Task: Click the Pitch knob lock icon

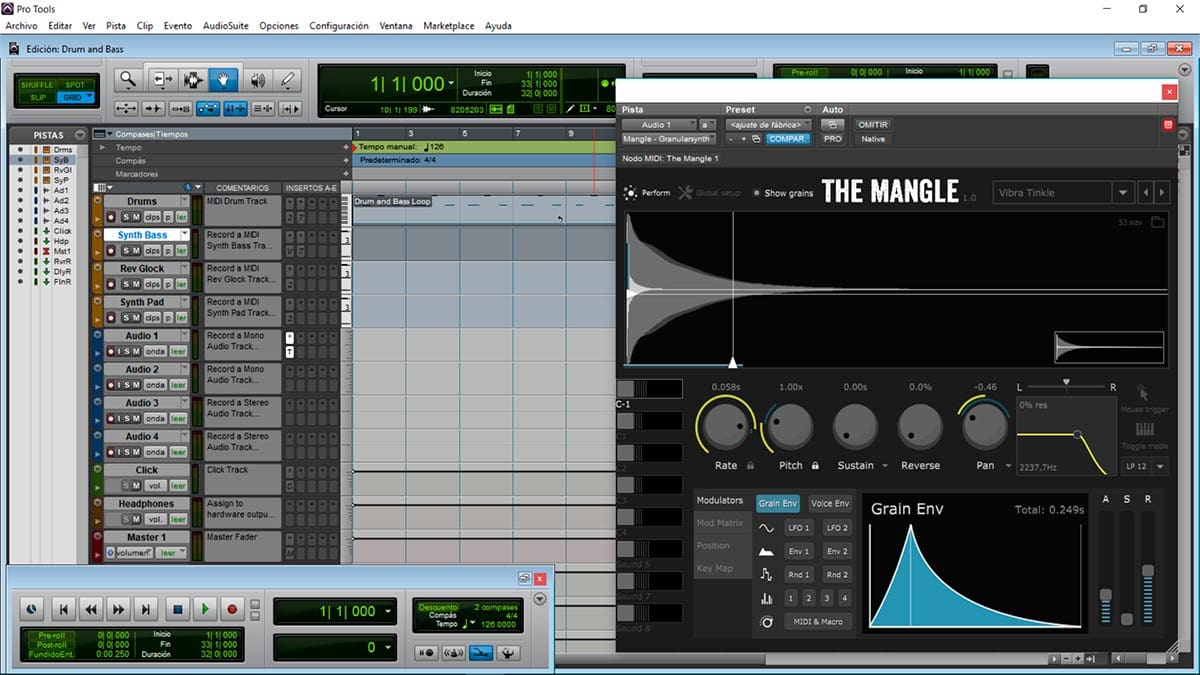Action: point(816,465)
